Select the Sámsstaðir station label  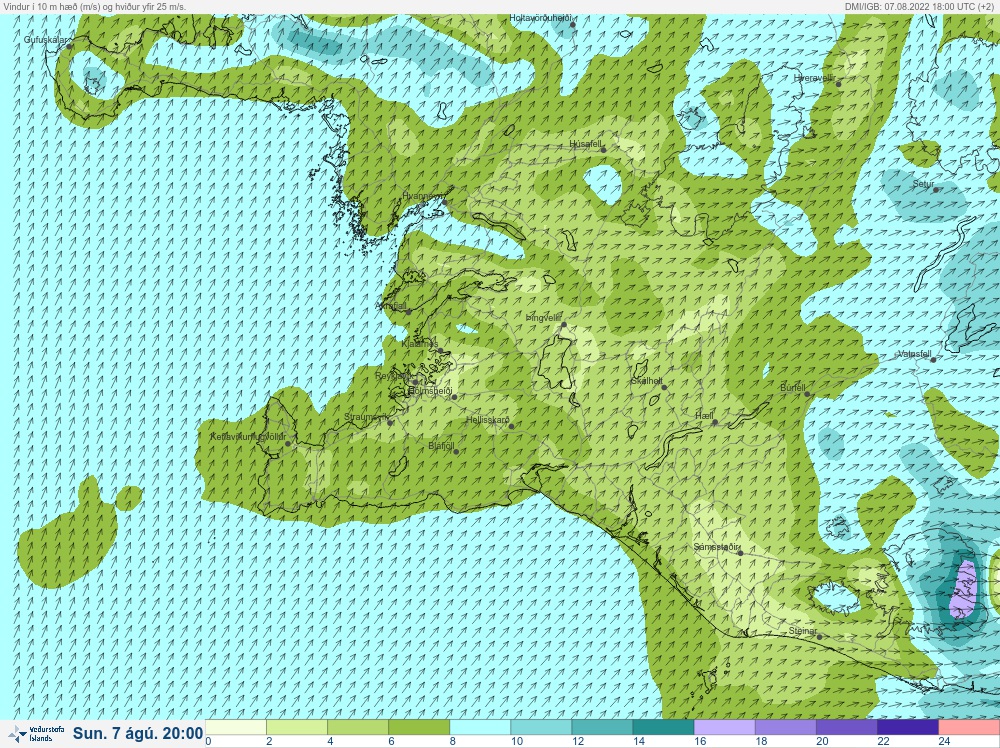pyautogui.click(x=716, y=547)
